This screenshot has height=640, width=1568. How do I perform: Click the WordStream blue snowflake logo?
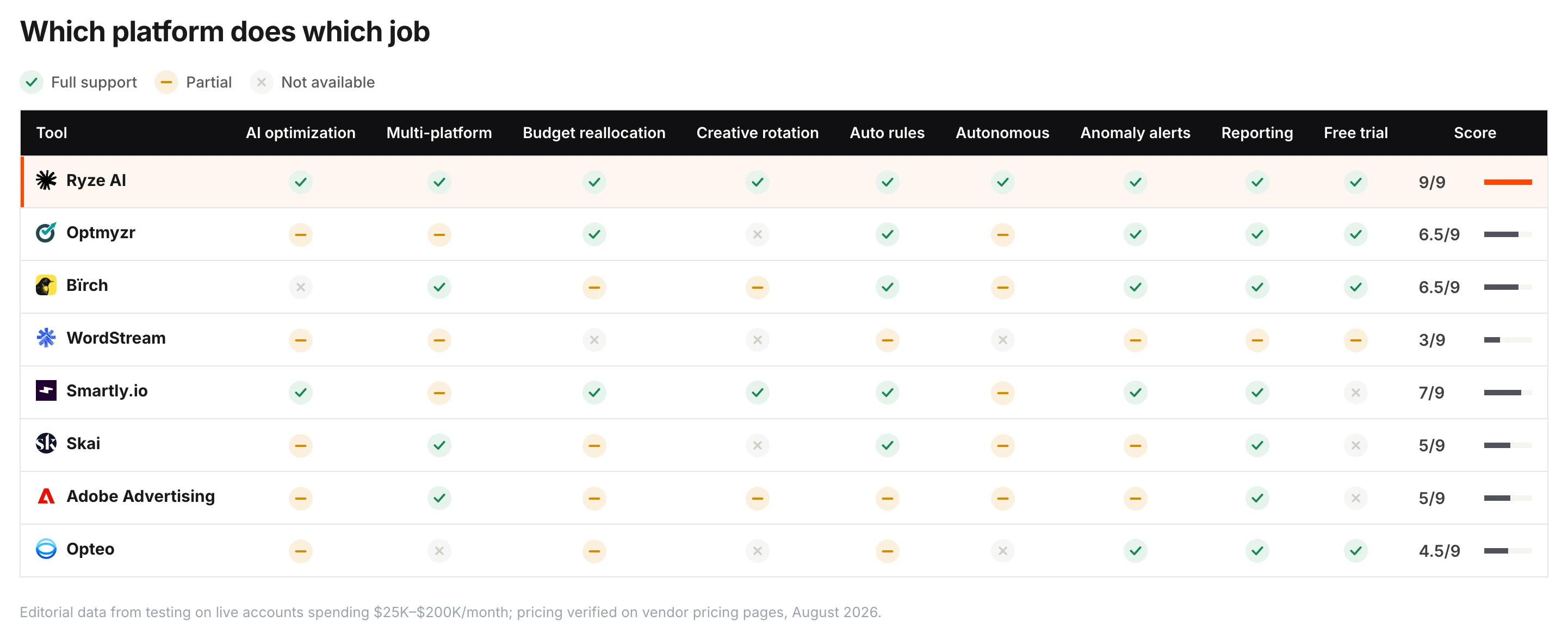tap(46, 338)
